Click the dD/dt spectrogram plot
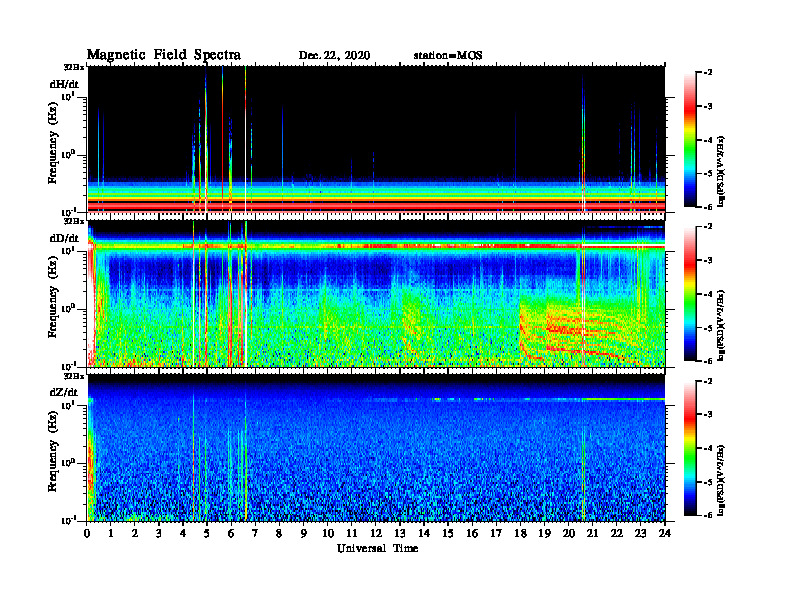The width and height of the screenshot is (792, 612). pyautogui.click(x=376, y=293)
